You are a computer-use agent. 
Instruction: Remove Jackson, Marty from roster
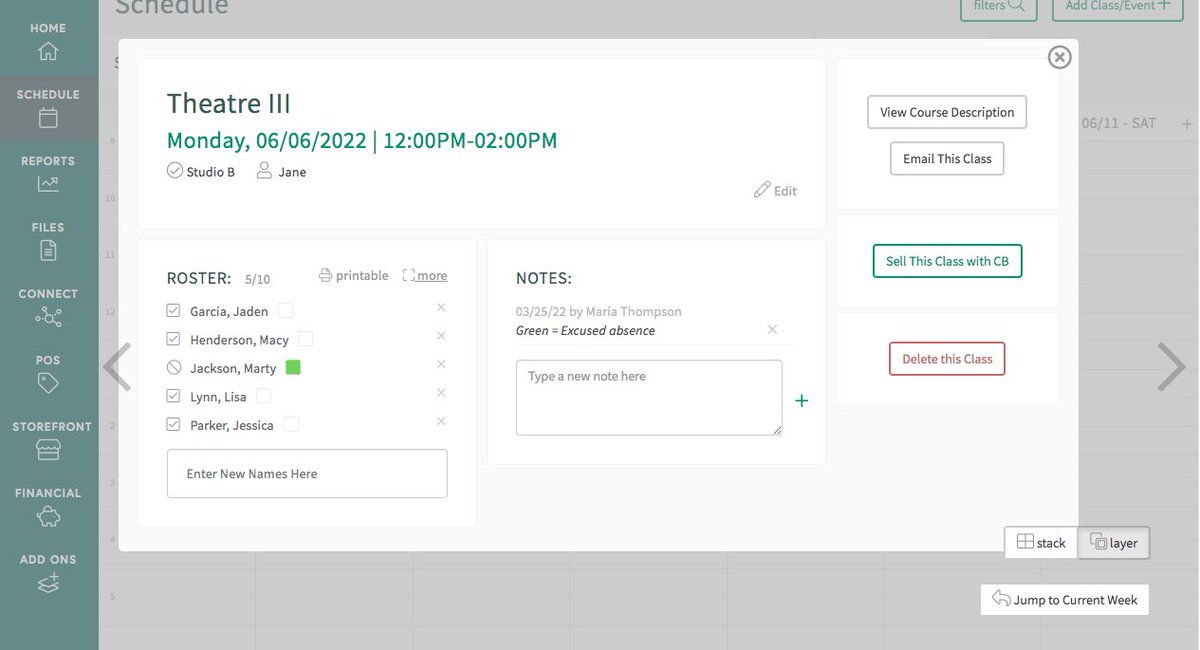[441, 364]
